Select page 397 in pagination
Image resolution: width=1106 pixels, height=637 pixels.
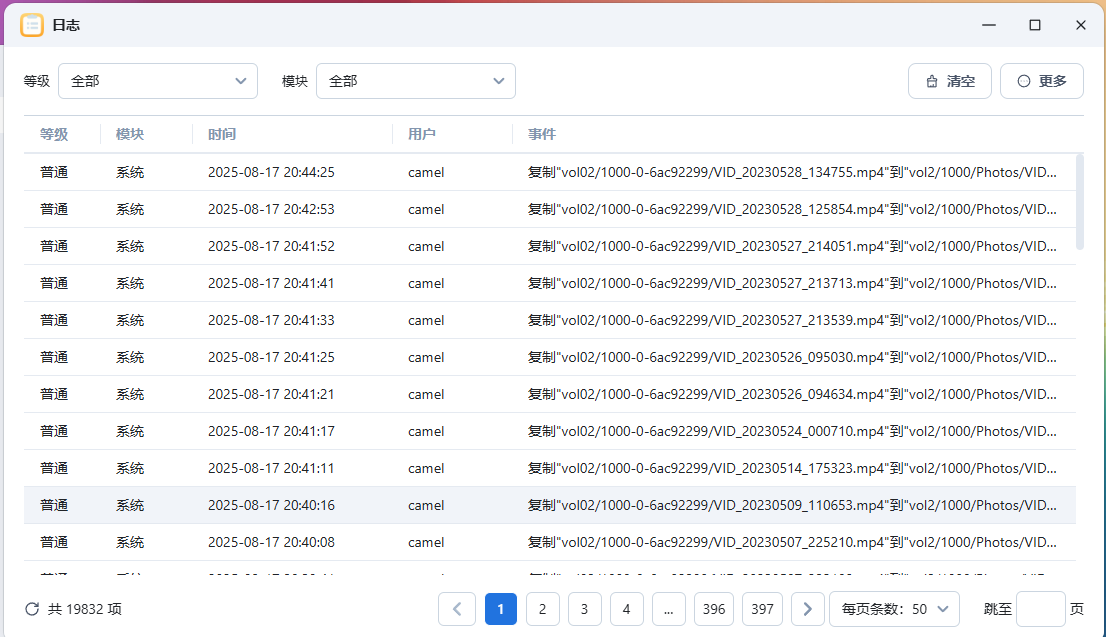[762, 609]
